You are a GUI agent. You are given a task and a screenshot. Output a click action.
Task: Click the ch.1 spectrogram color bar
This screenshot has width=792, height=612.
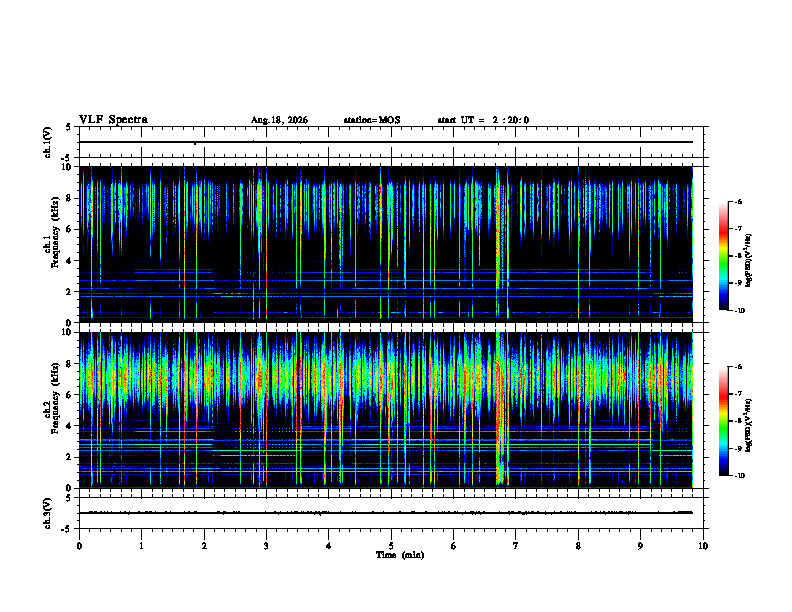pos(723,256)
